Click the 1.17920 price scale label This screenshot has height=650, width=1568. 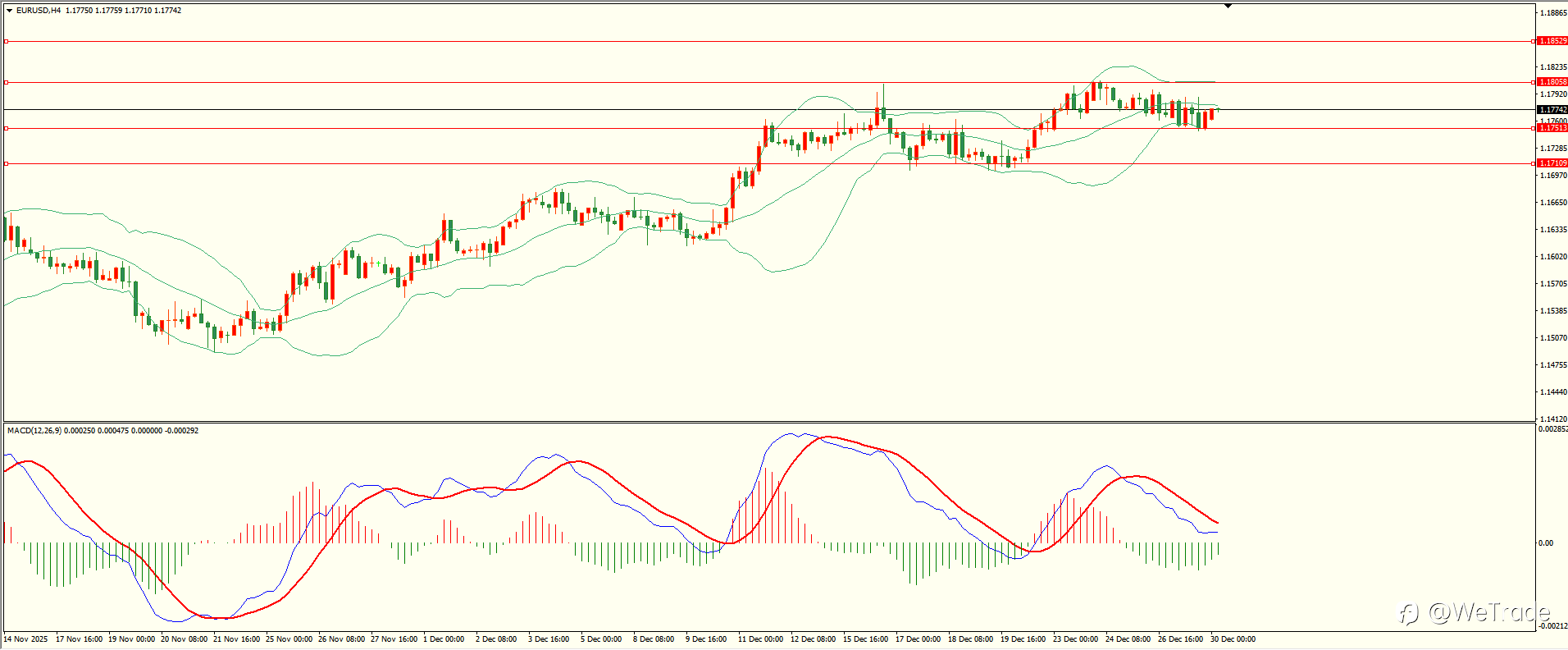1553,94
